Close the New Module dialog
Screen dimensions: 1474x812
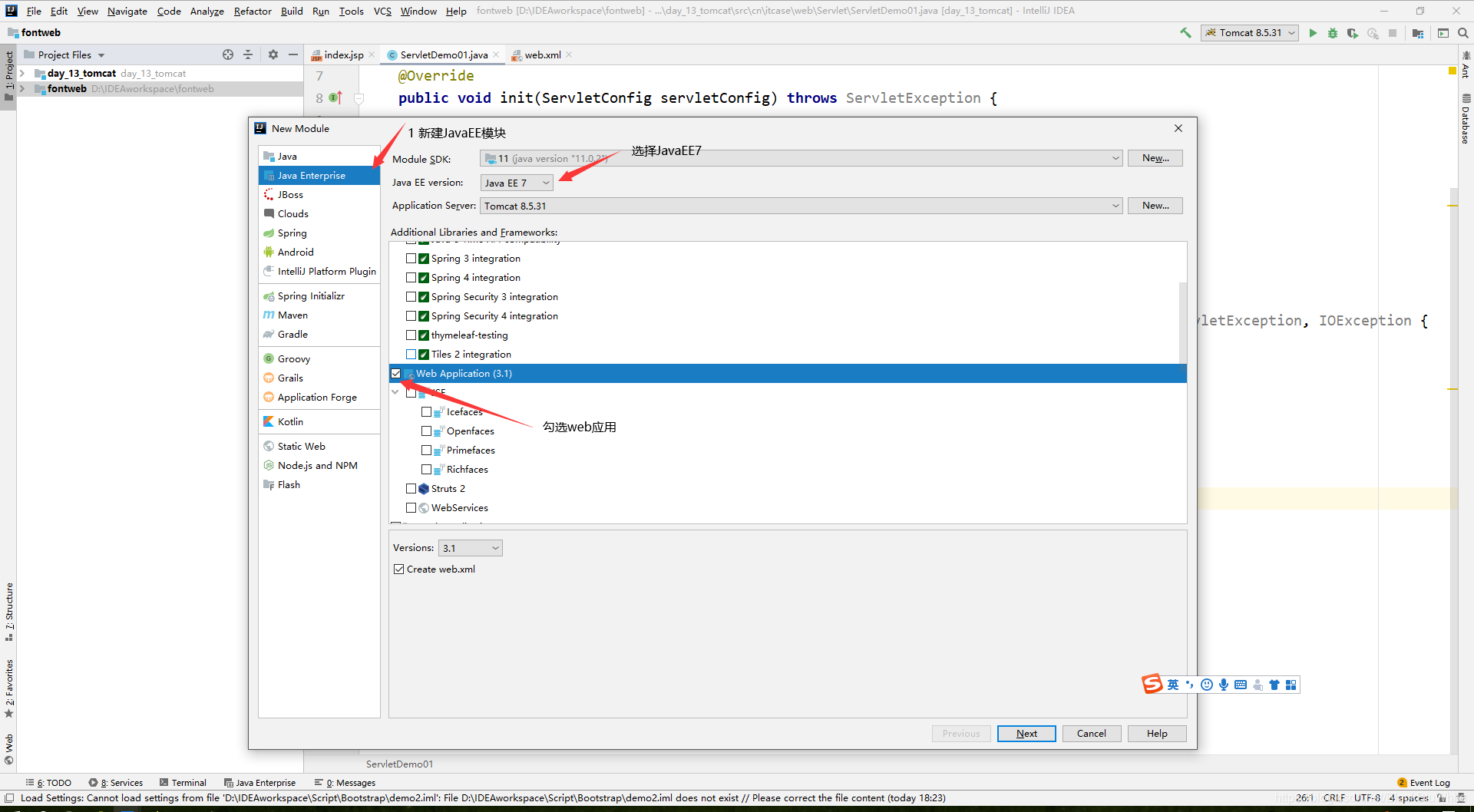tap(1178, 128)
